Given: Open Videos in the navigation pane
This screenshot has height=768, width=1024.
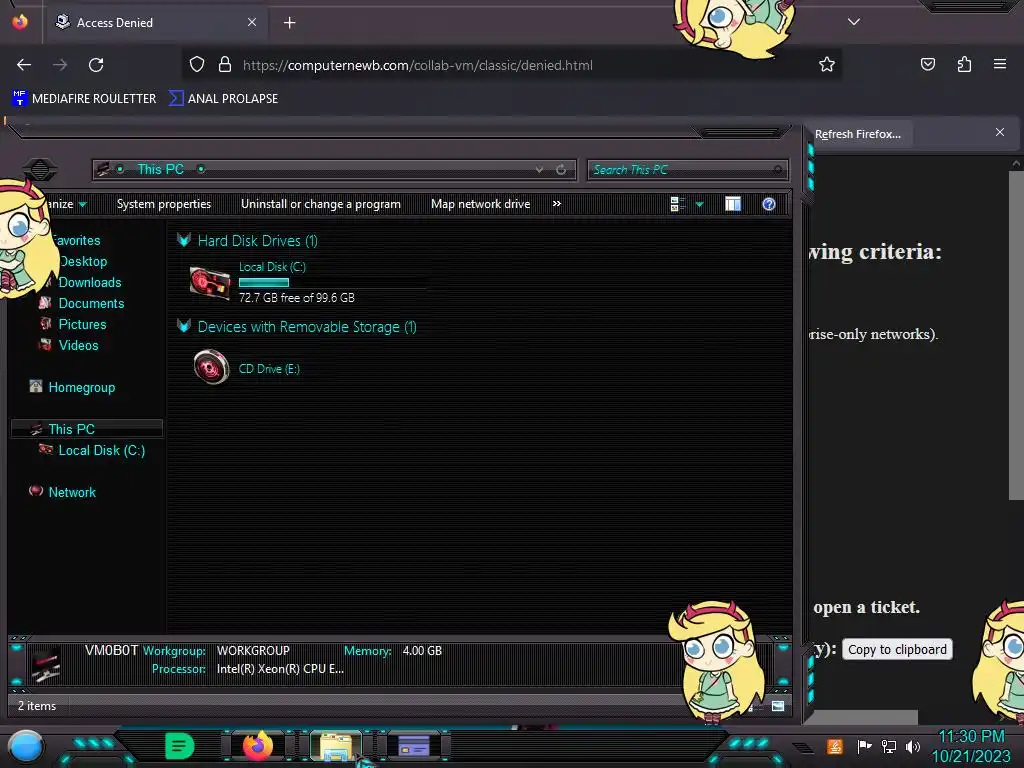Looking at the screenshot, I should click(x=78, y=345).
